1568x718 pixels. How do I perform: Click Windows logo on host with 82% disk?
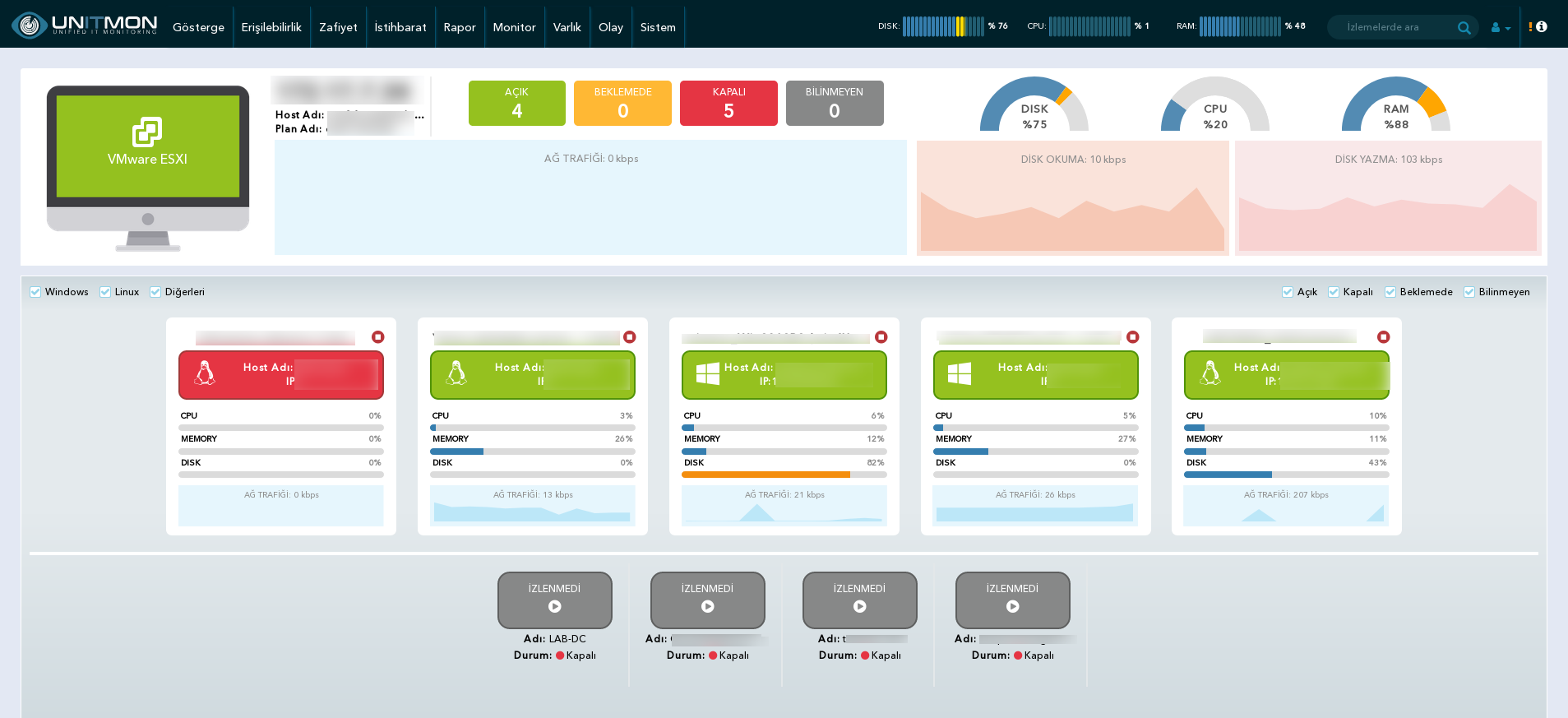708,374
